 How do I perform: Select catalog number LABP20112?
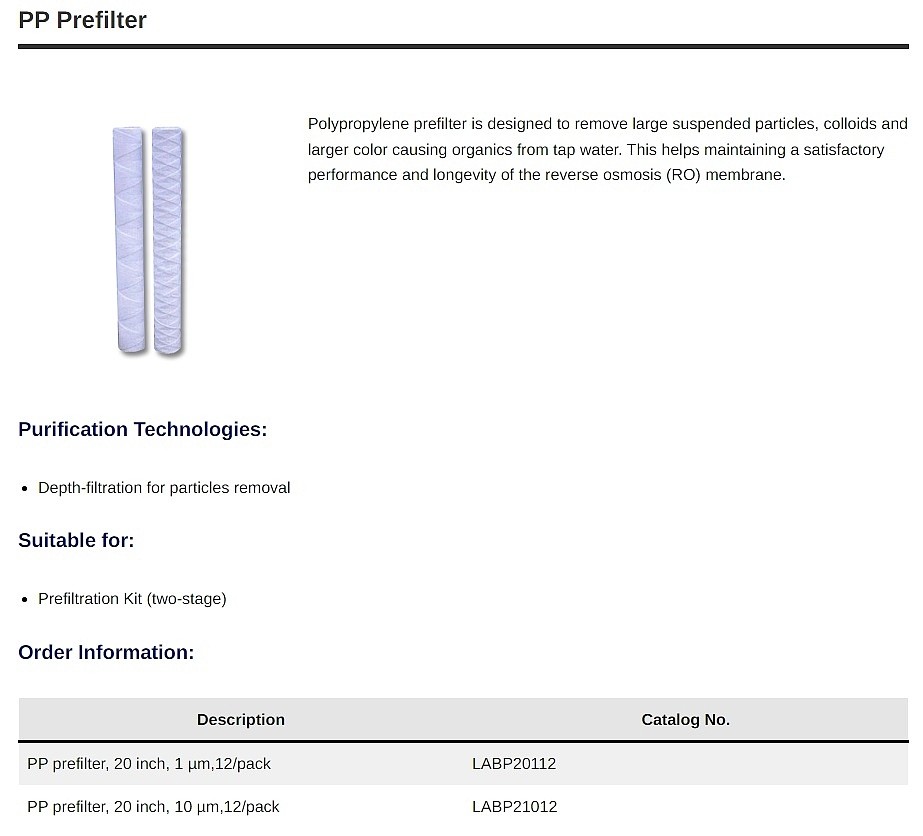coord(514,764)
